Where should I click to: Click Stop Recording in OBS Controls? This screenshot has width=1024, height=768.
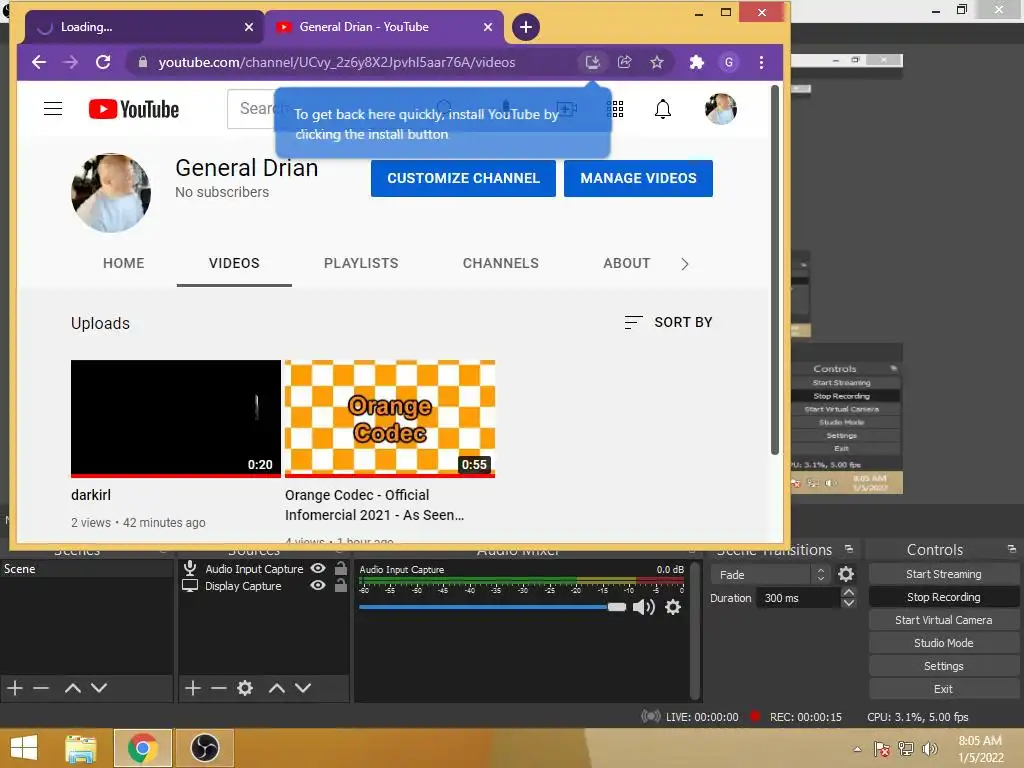click(944, 597)
